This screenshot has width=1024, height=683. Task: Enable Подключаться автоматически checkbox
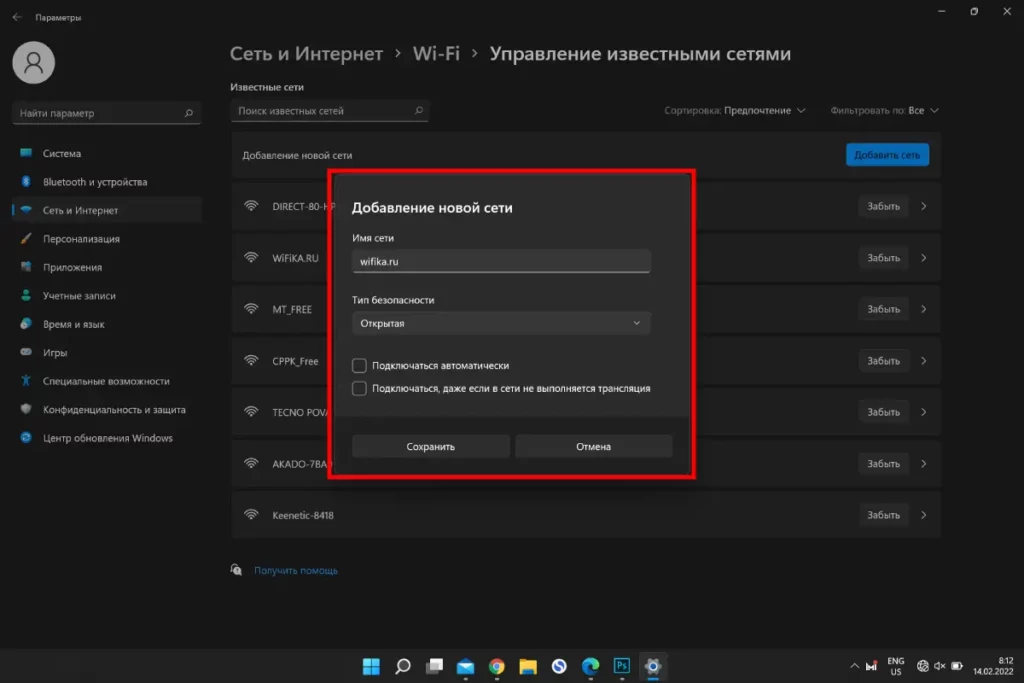point(359,365)
